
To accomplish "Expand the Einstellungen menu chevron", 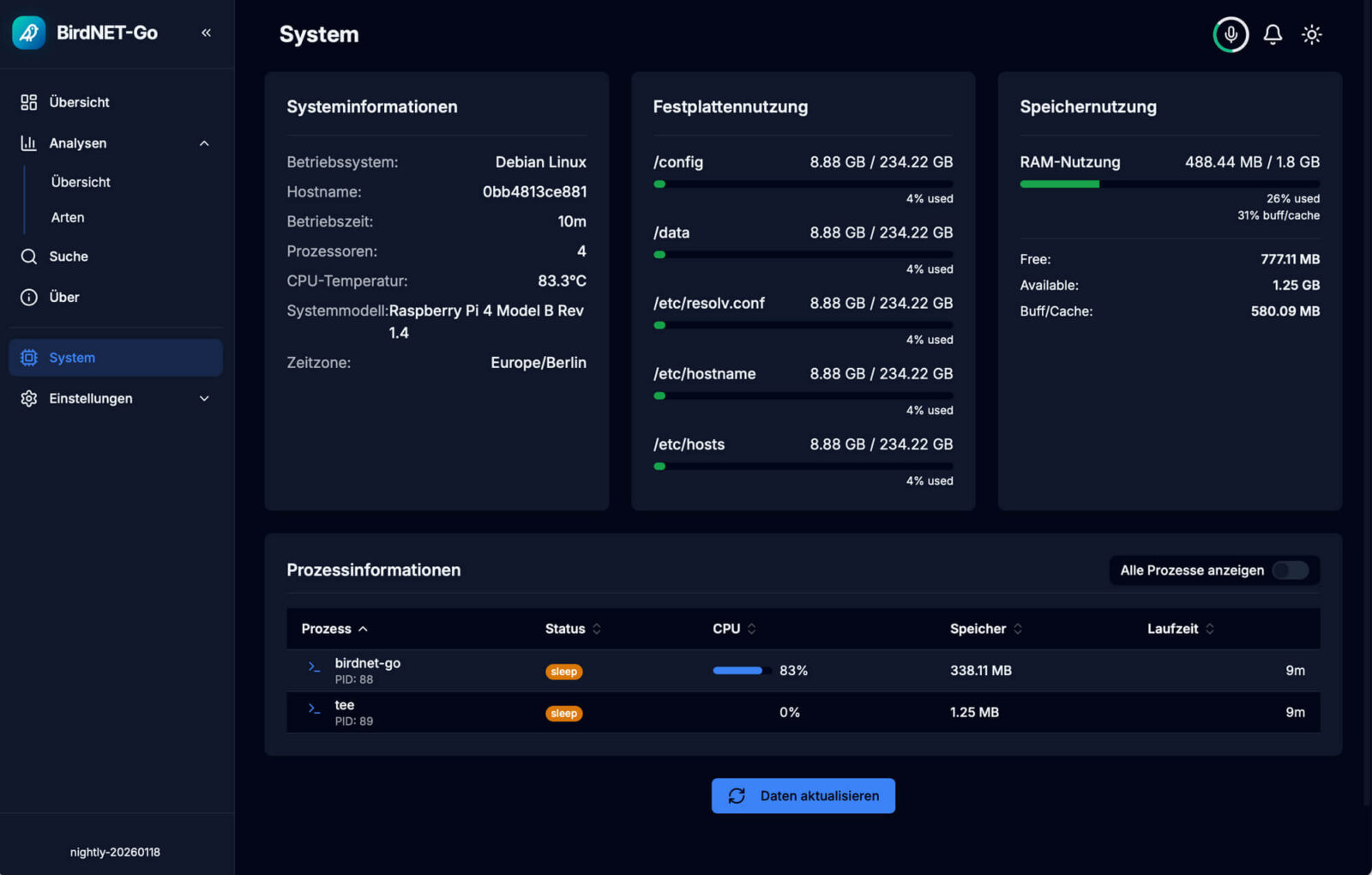I will point(204,398).
